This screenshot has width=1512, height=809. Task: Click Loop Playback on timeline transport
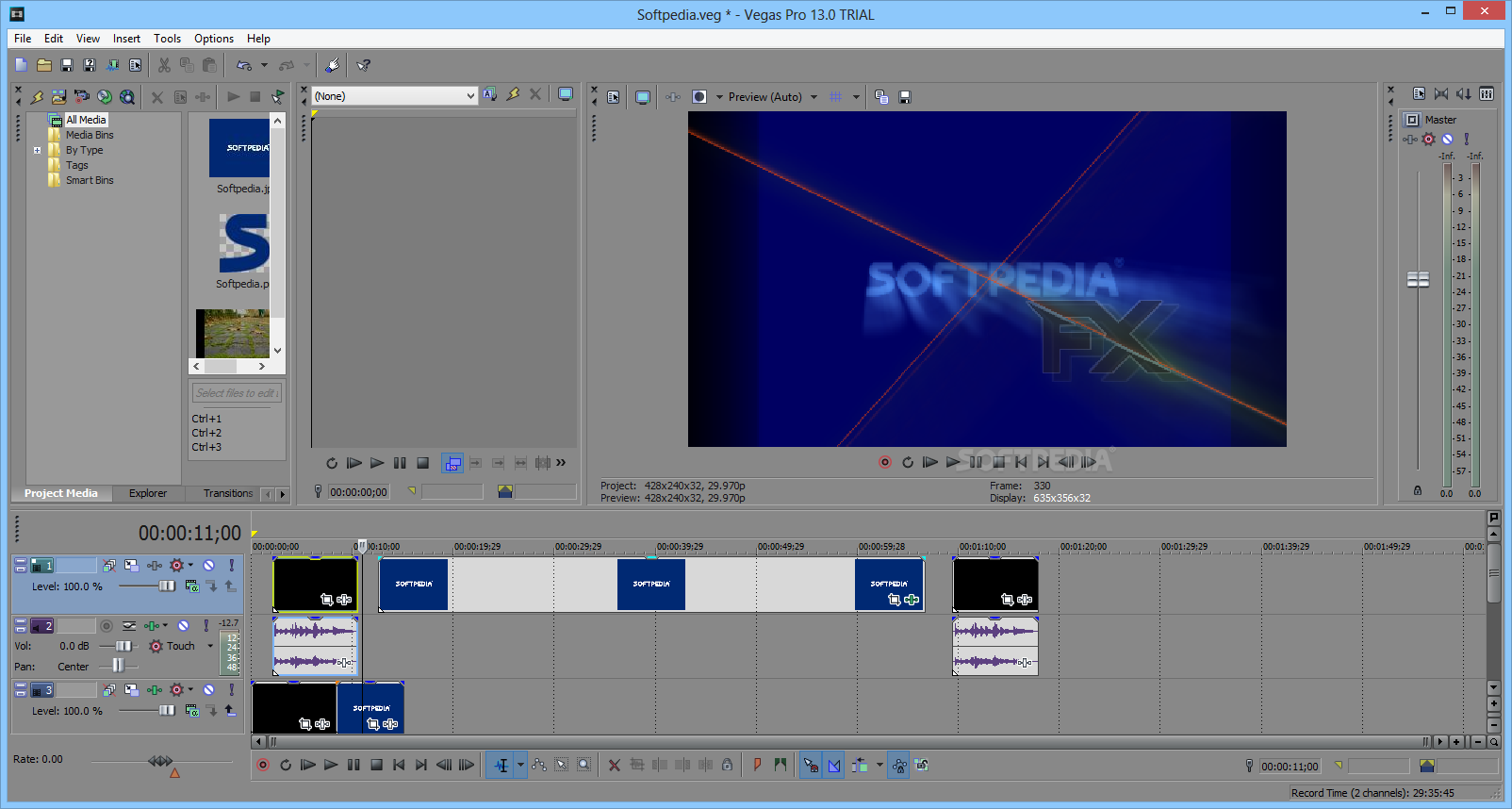pyautogui.click(x=286, y=765)
